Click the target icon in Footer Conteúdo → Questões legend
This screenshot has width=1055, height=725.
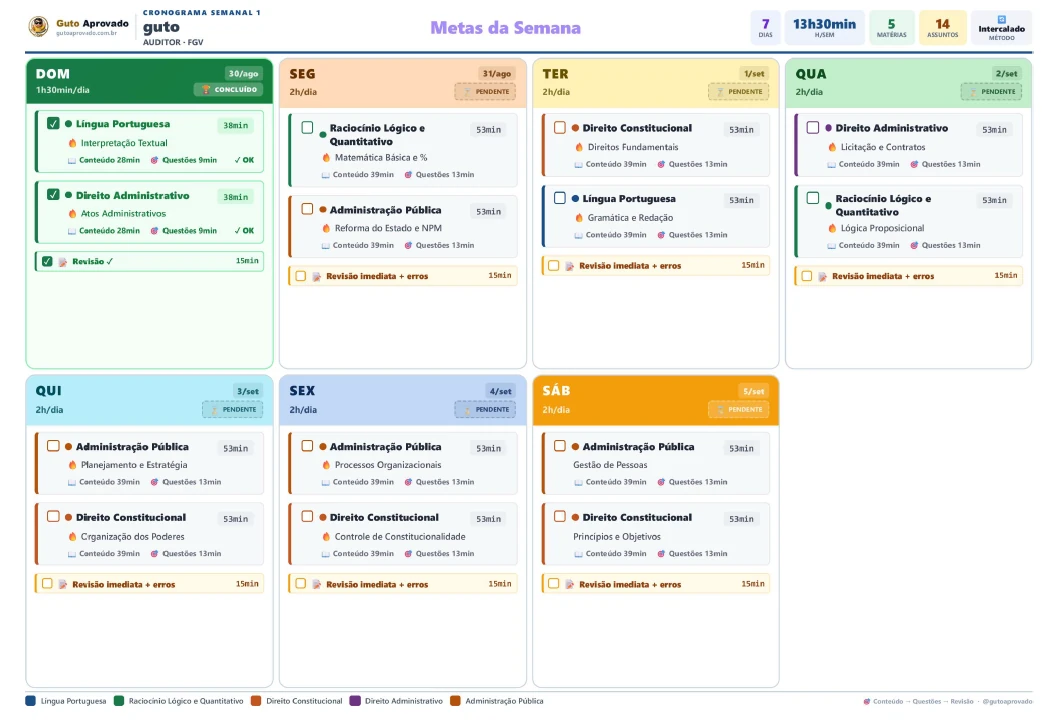pyautogui.click(x=867, y=701)
